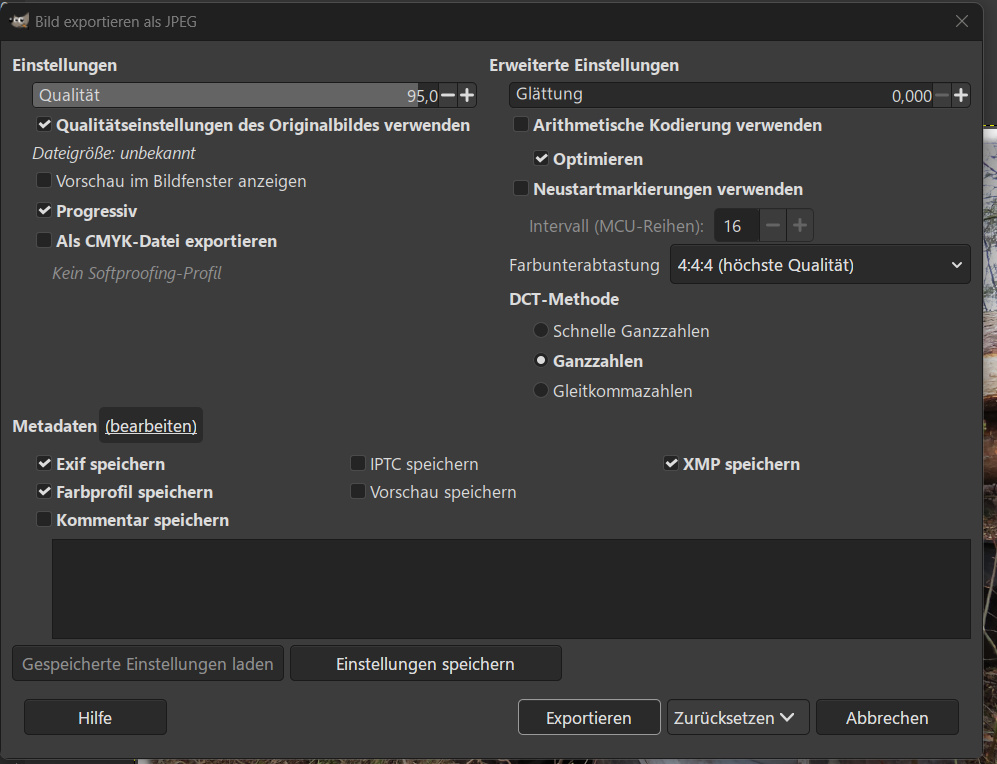Click into the Kommentar text area
This screenshot has height=764, width=997.
point(510,588)
